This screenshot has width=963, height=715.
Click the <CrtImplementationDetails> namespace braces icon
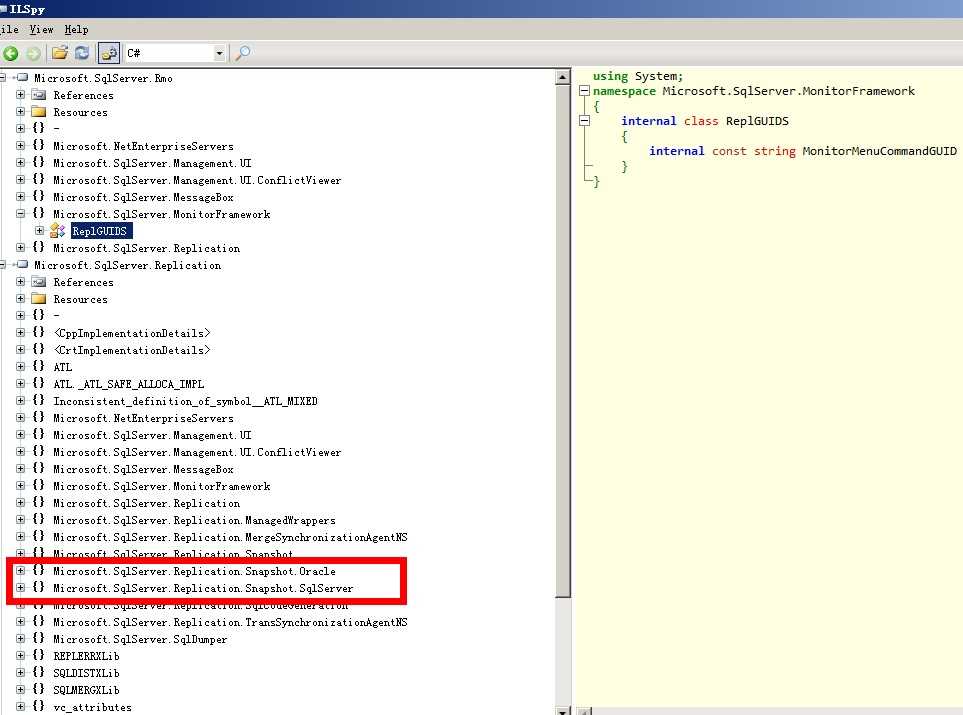tap(39, 350)
